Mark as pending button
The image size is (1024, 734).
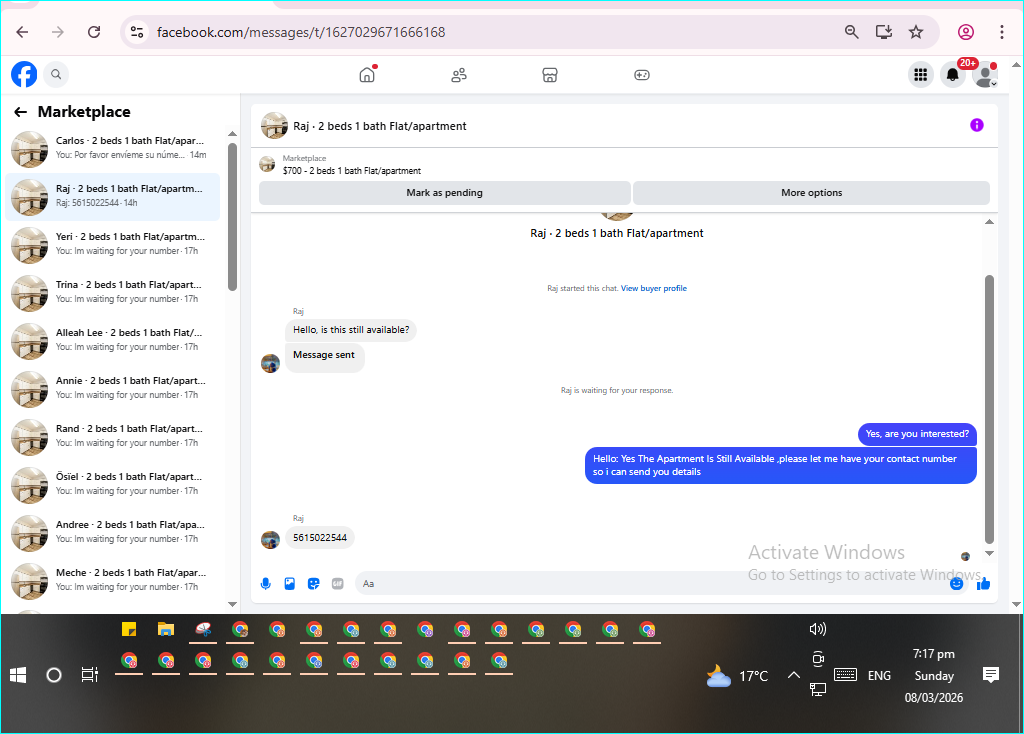[445, 193]
